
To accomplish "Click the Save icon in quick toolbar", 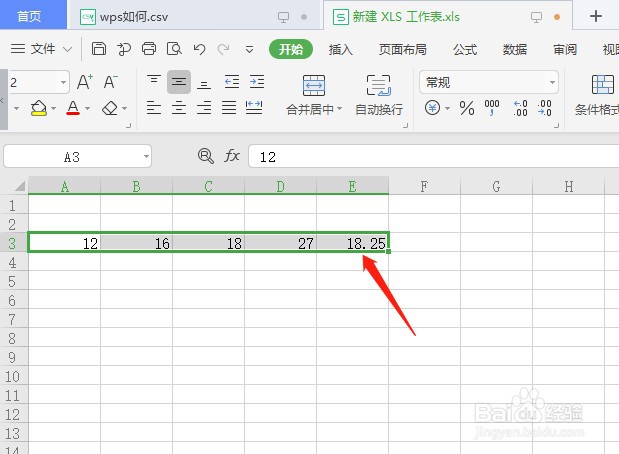I will (x=99, y=49).
